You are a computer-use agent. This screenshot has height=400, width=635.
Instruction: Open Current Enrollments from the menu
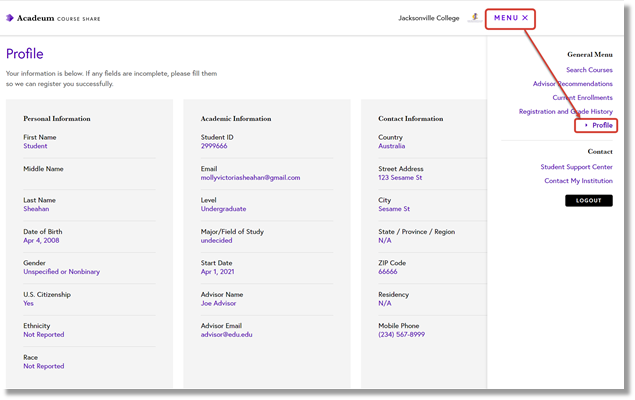[582, 98]
